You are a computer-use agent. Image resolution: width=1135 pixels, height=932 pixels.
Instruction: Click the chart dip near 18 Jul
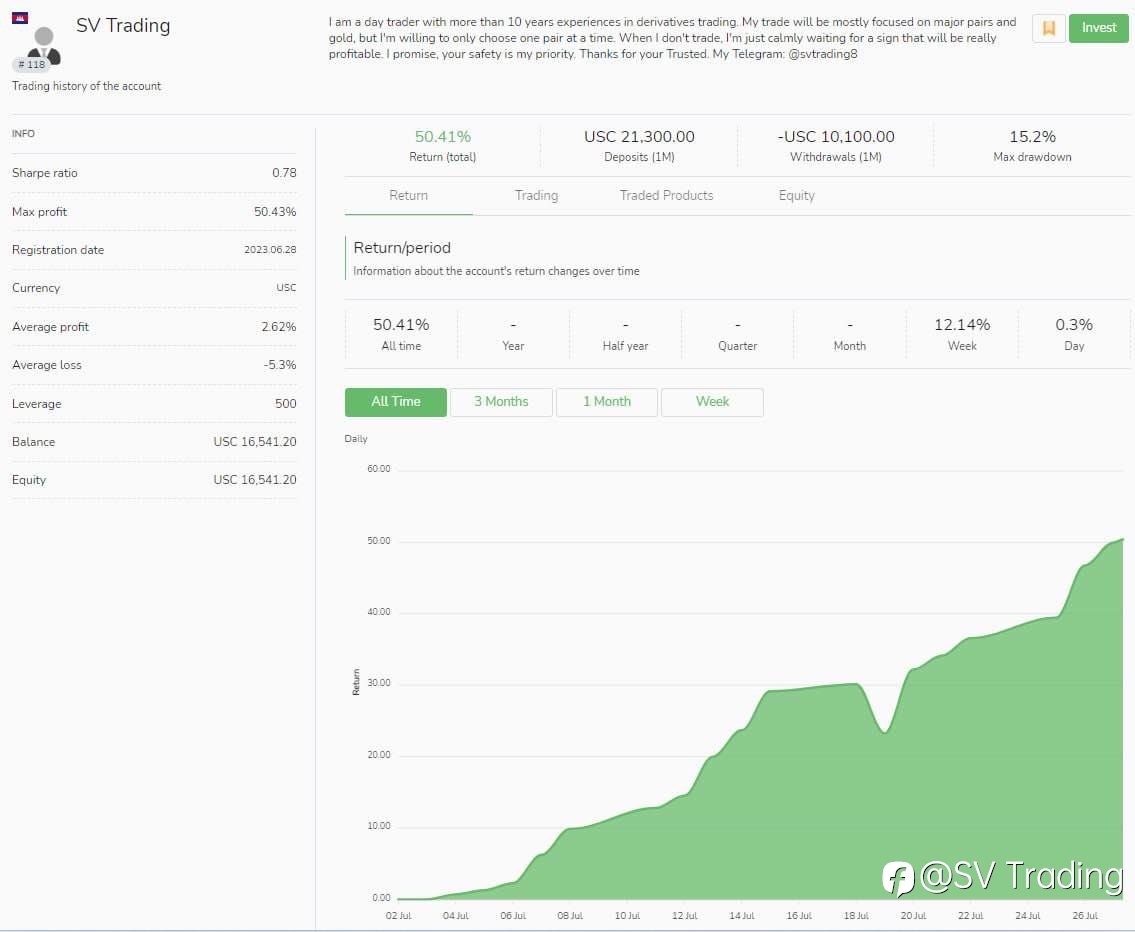click(x=885, y=731)
